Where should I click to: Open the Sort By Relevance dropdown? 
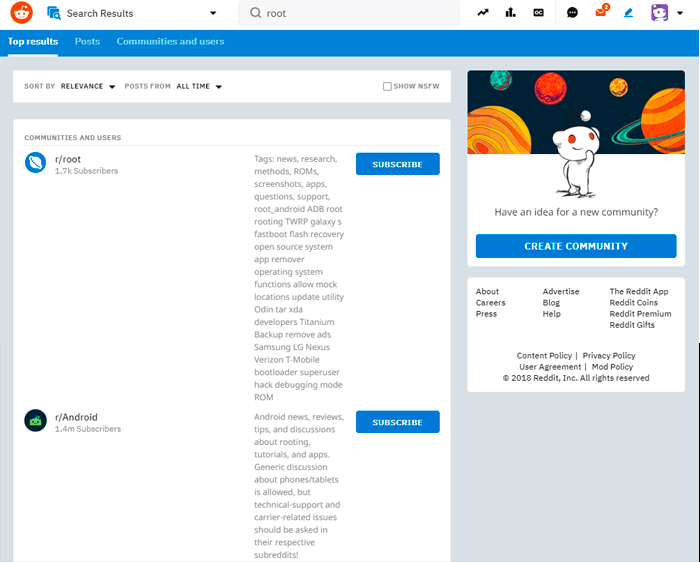coord(88,86)
